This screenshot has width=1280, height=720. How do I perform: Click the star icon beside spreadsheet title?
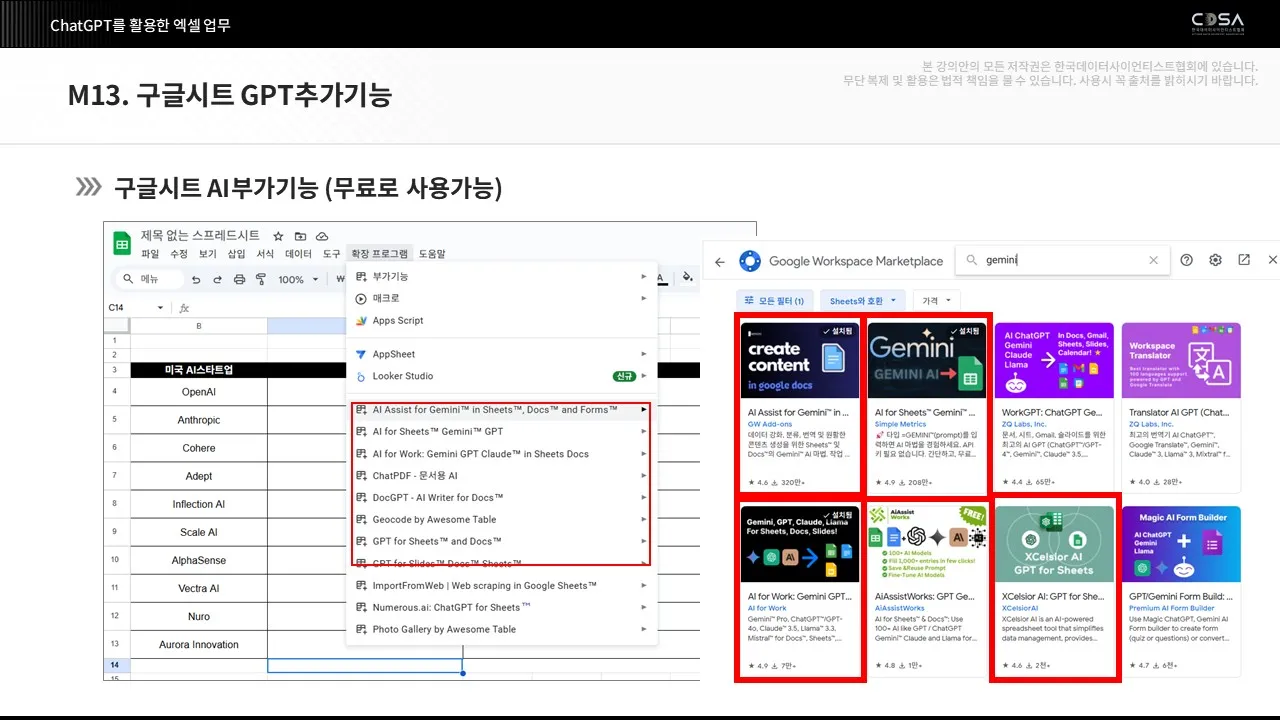point(279,236)
